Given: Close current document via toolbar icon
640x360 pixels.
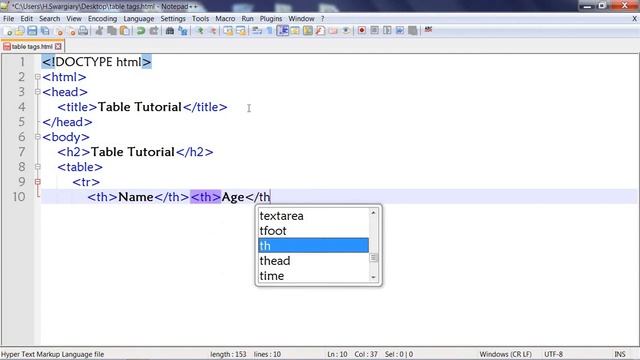Looking at the screenshot, I should coord(59,31).
